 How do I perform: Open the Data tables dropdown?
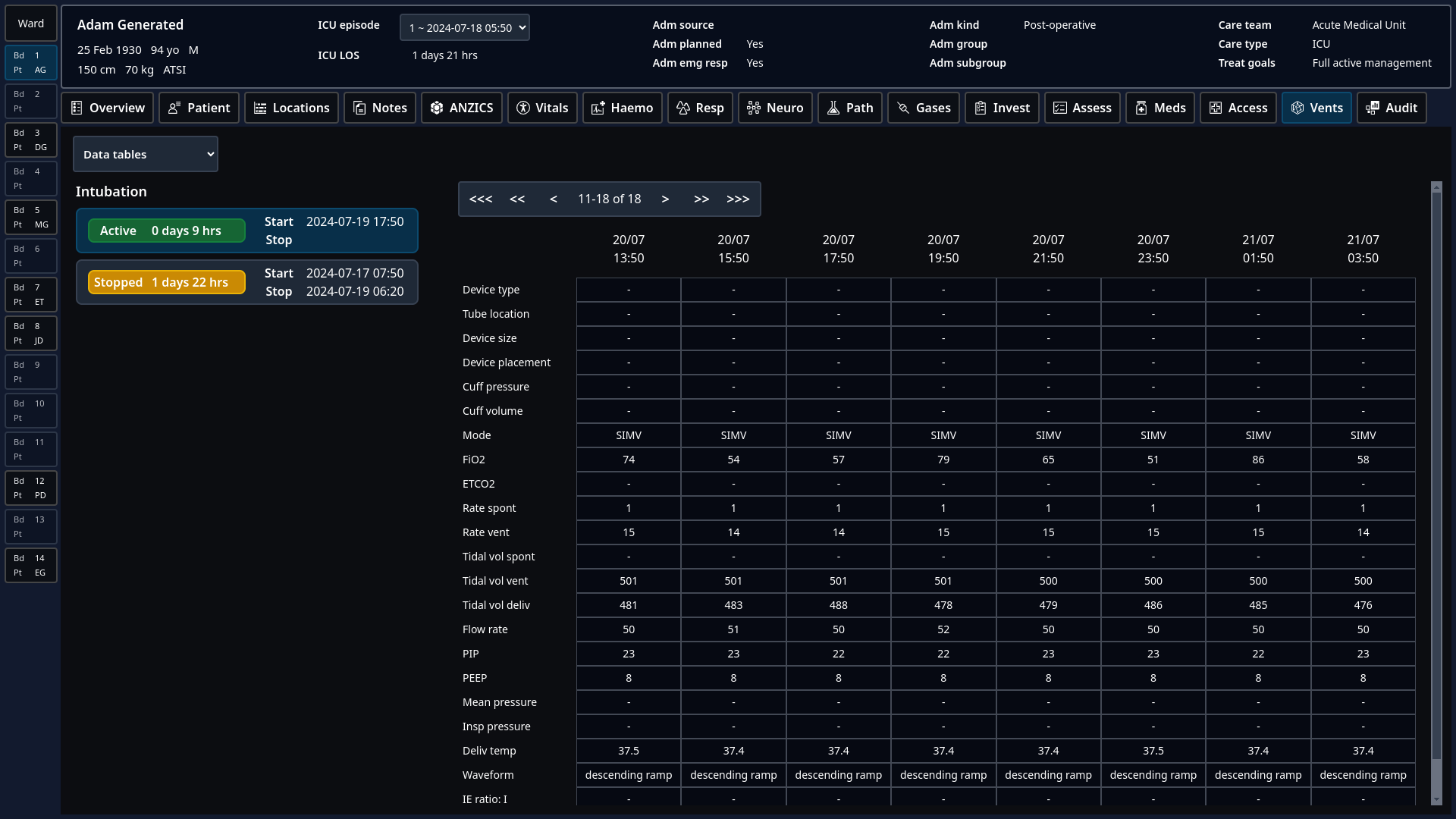(x=146, y=154)
